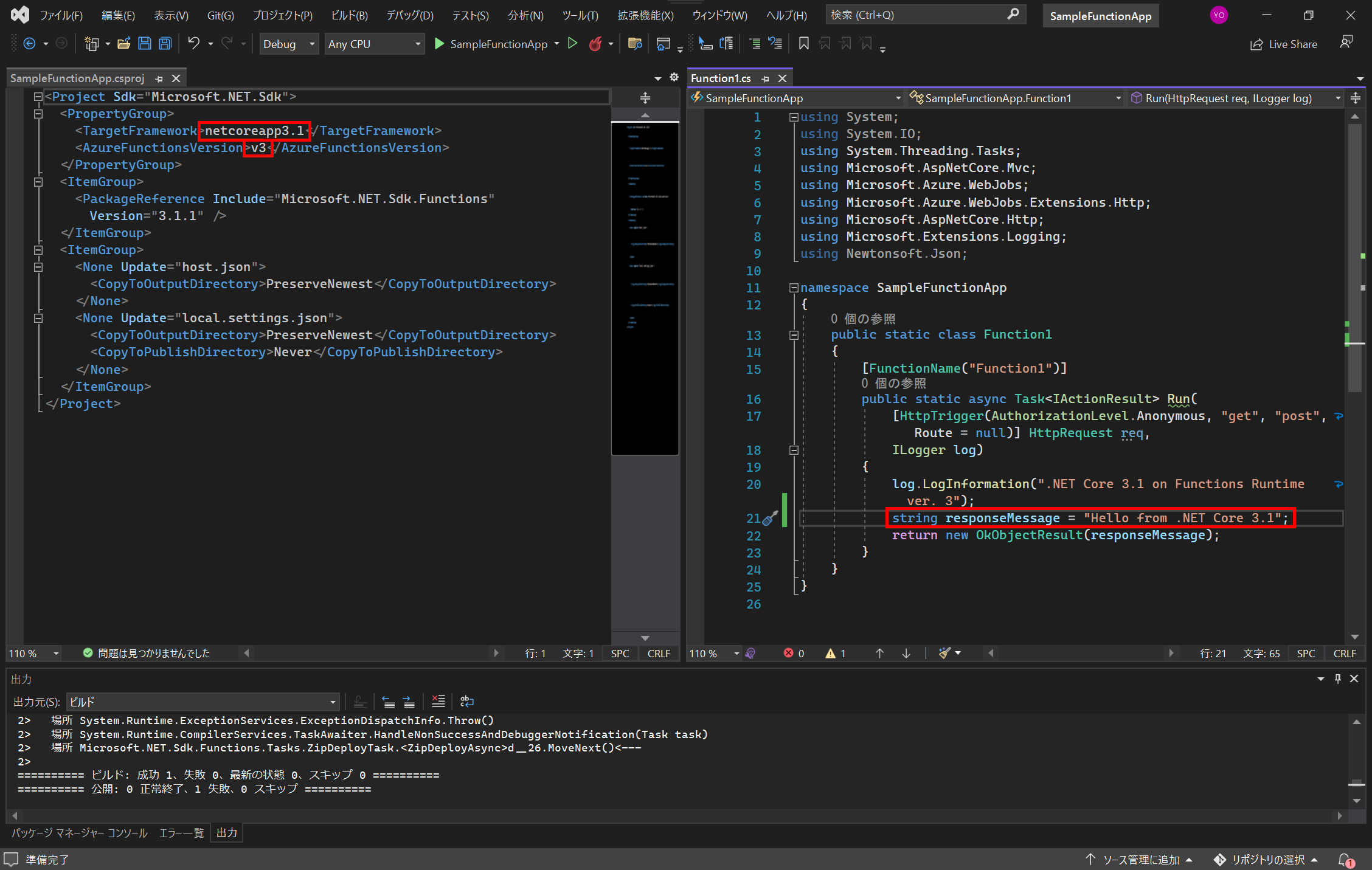Collapse the namespace SampleFunctionApp block

point(794,288)
